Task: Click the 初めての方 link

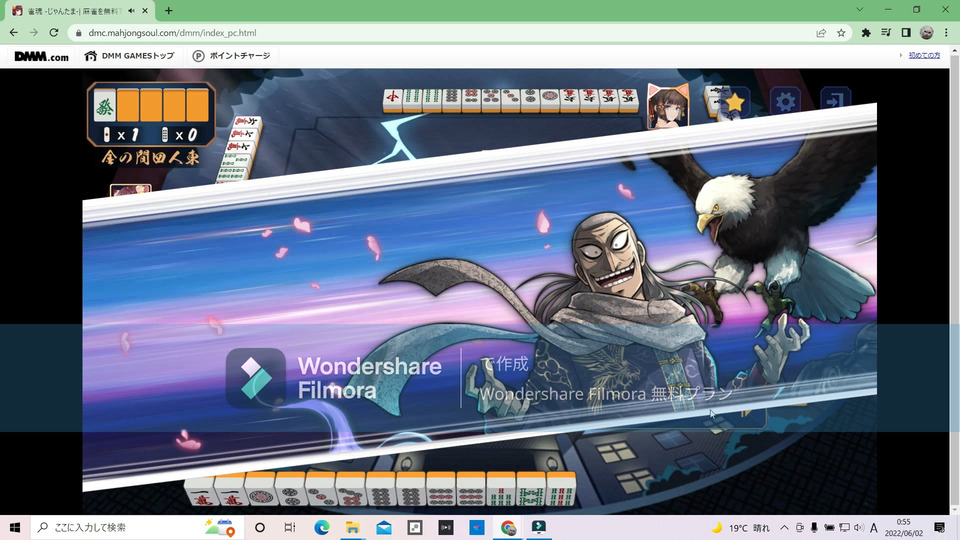Action: click(x=924, y=55)
